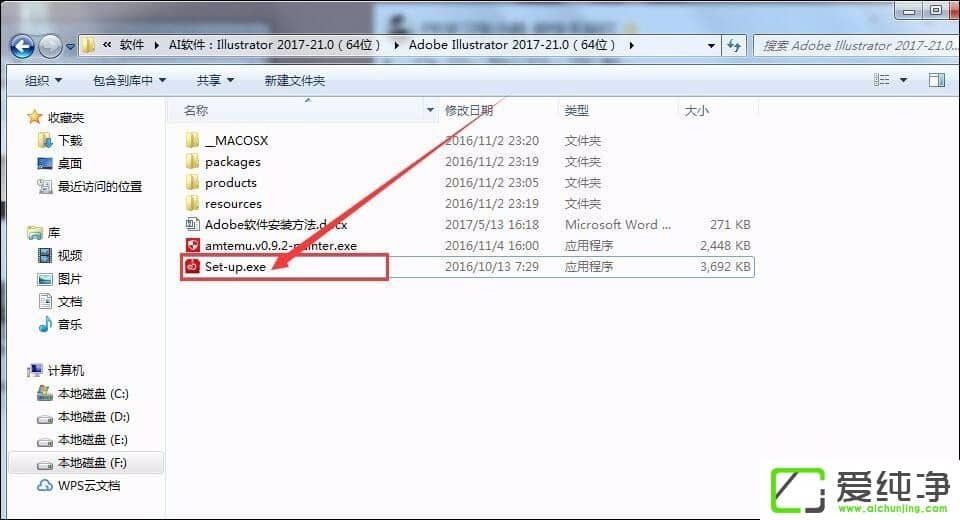This screenshot has width=960, height=520.
Task: Select the amtemu.v0.9.2 exe file icon
Action: 192,245
